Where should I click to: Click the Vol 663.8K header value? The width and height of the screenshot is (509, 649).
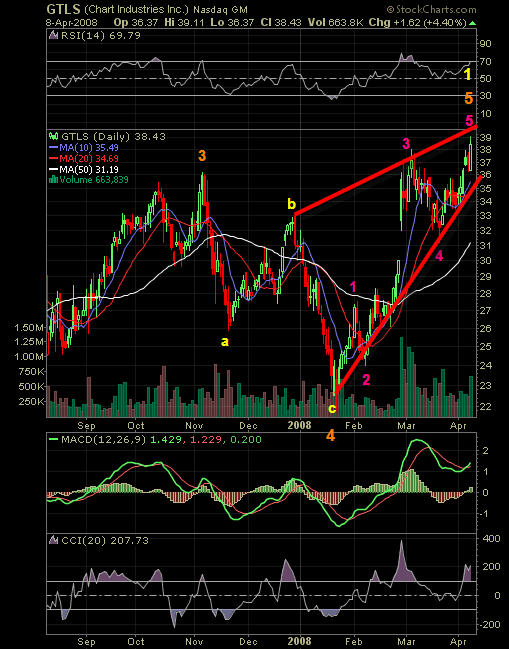(x=335, y=22)
